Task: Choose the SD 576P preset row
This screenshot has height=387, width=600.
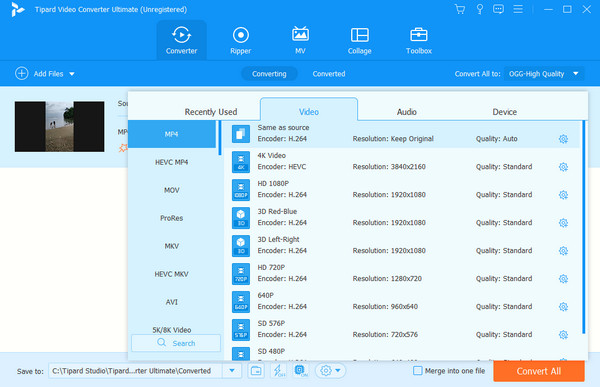Action: click(x=402, y=330)
